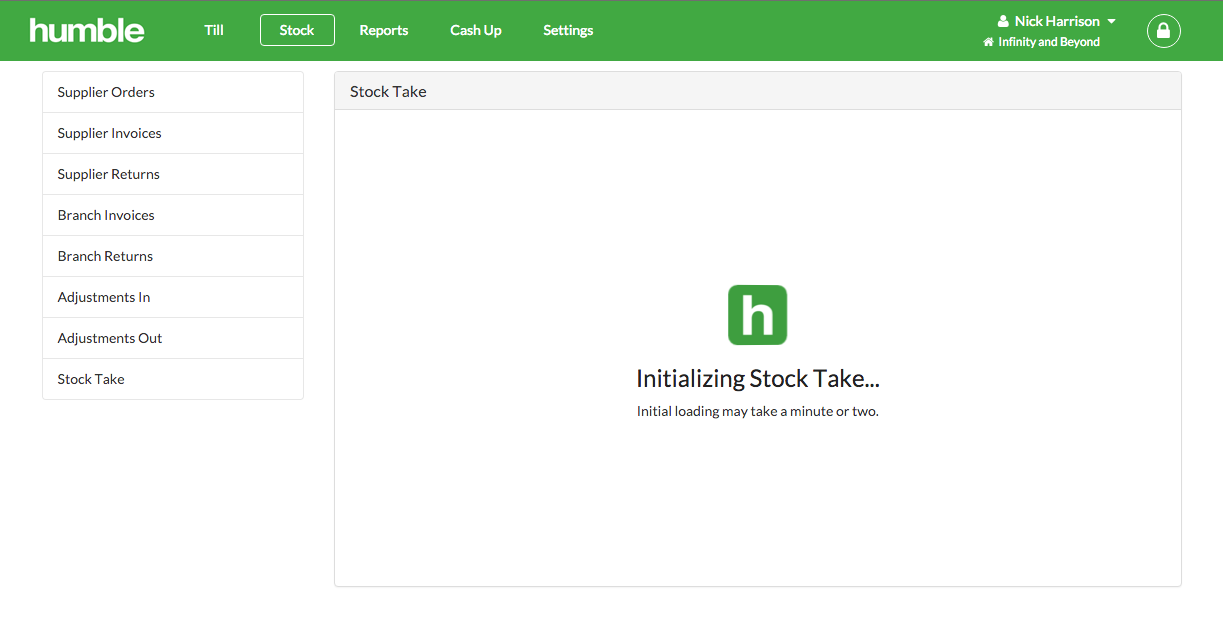The height and width of the screenshot is (624, 1223).
Task: Select Stock Take in the sidebar
Action: tap(173, 379)
